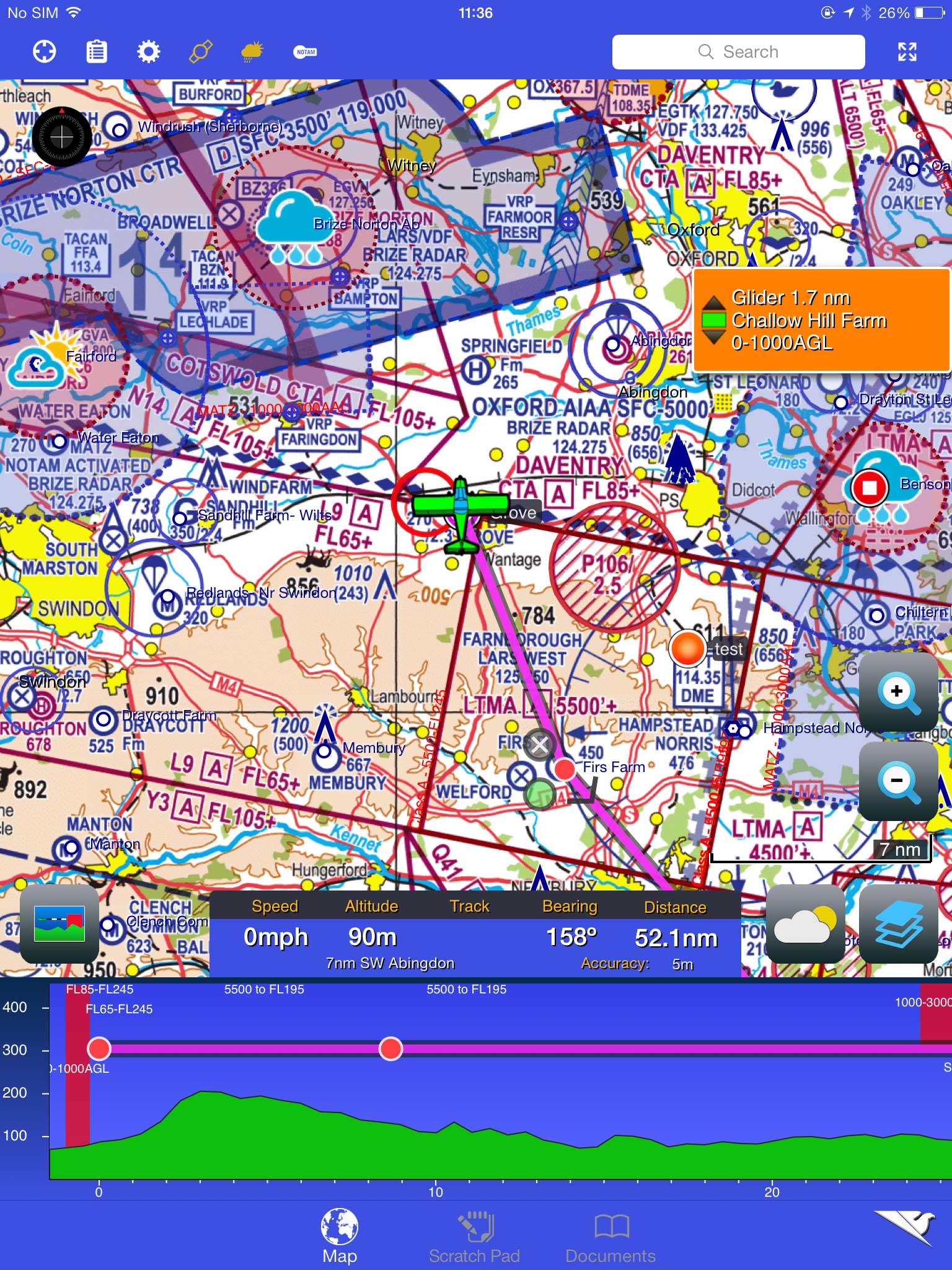Tap the Accuracy 5m readout

point(637,964)
